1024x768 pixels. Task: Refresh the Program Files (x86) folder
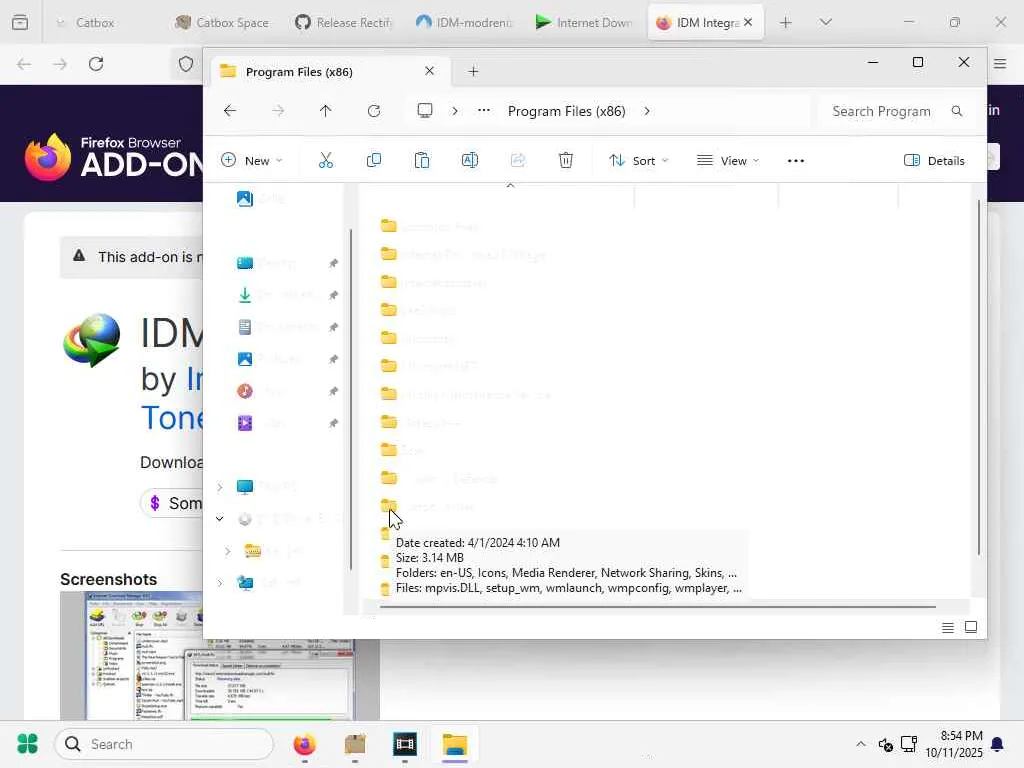tap(374, 111)
